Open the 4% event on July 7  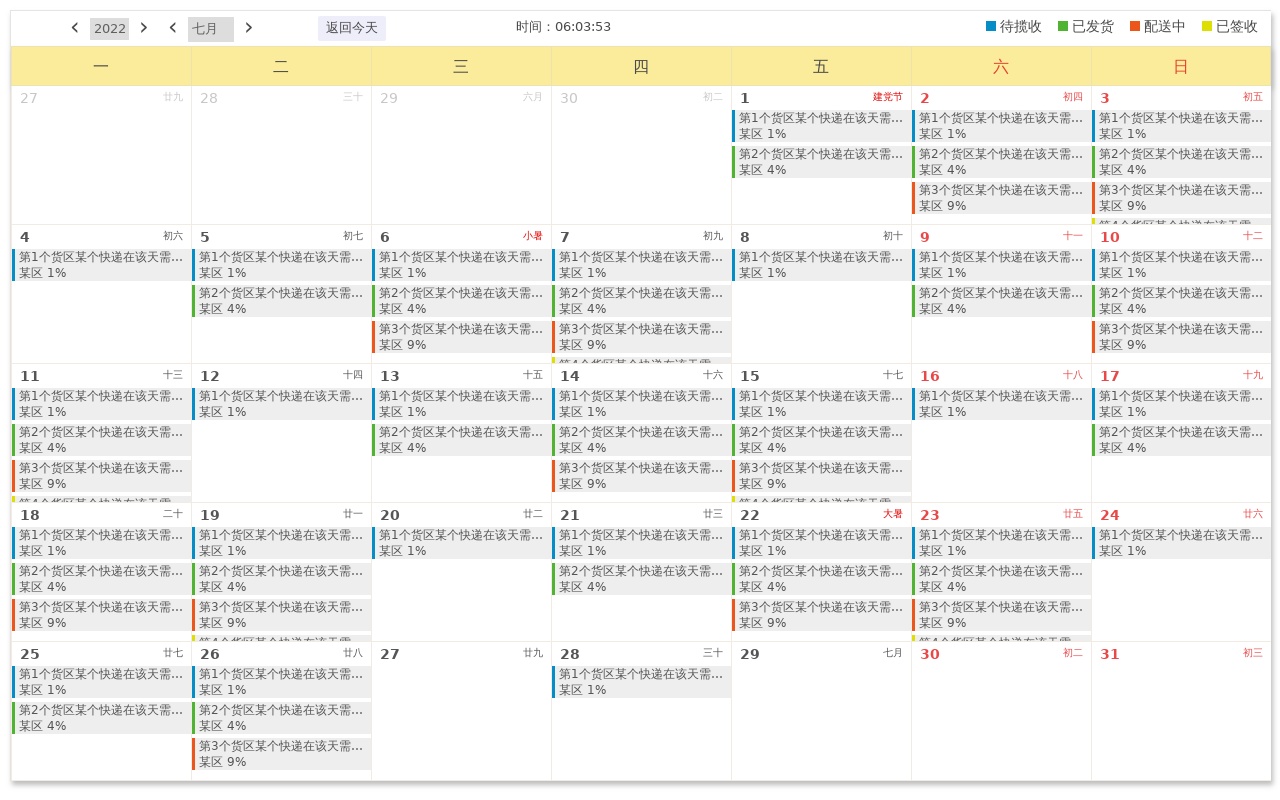tap(642, 301)
